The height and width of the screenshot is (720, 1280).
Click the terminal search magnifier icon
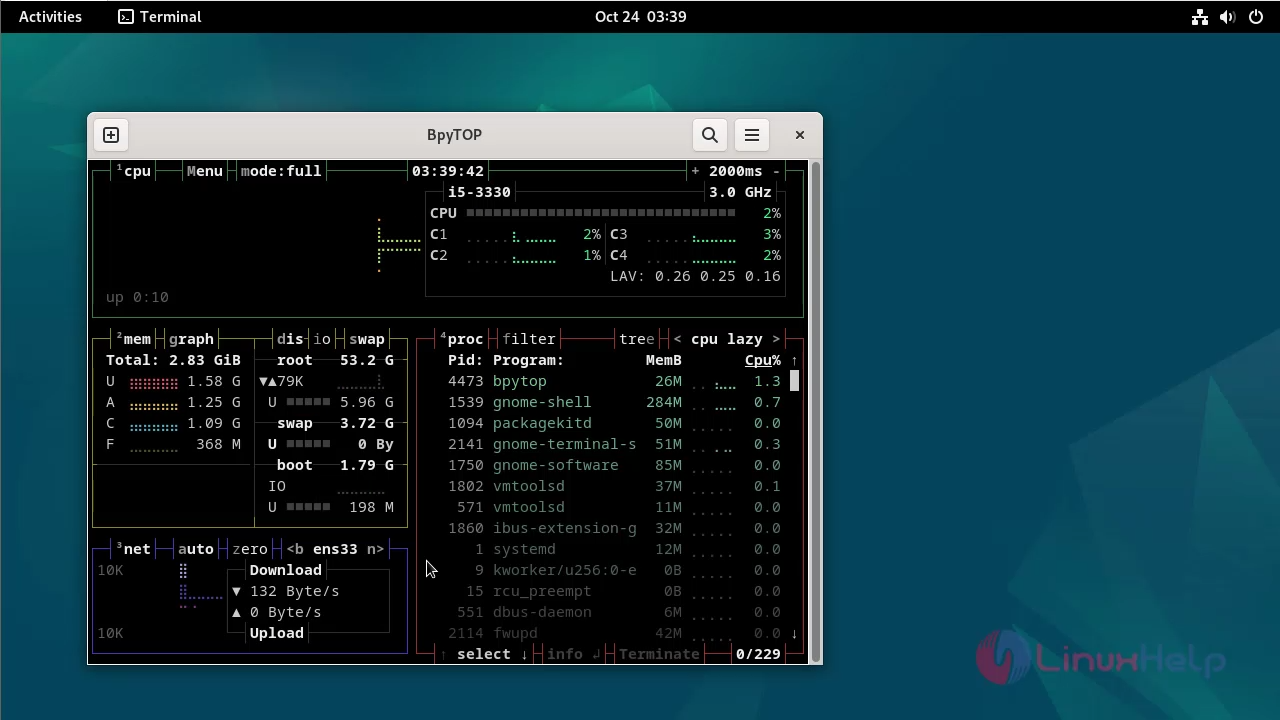point(710,135)
